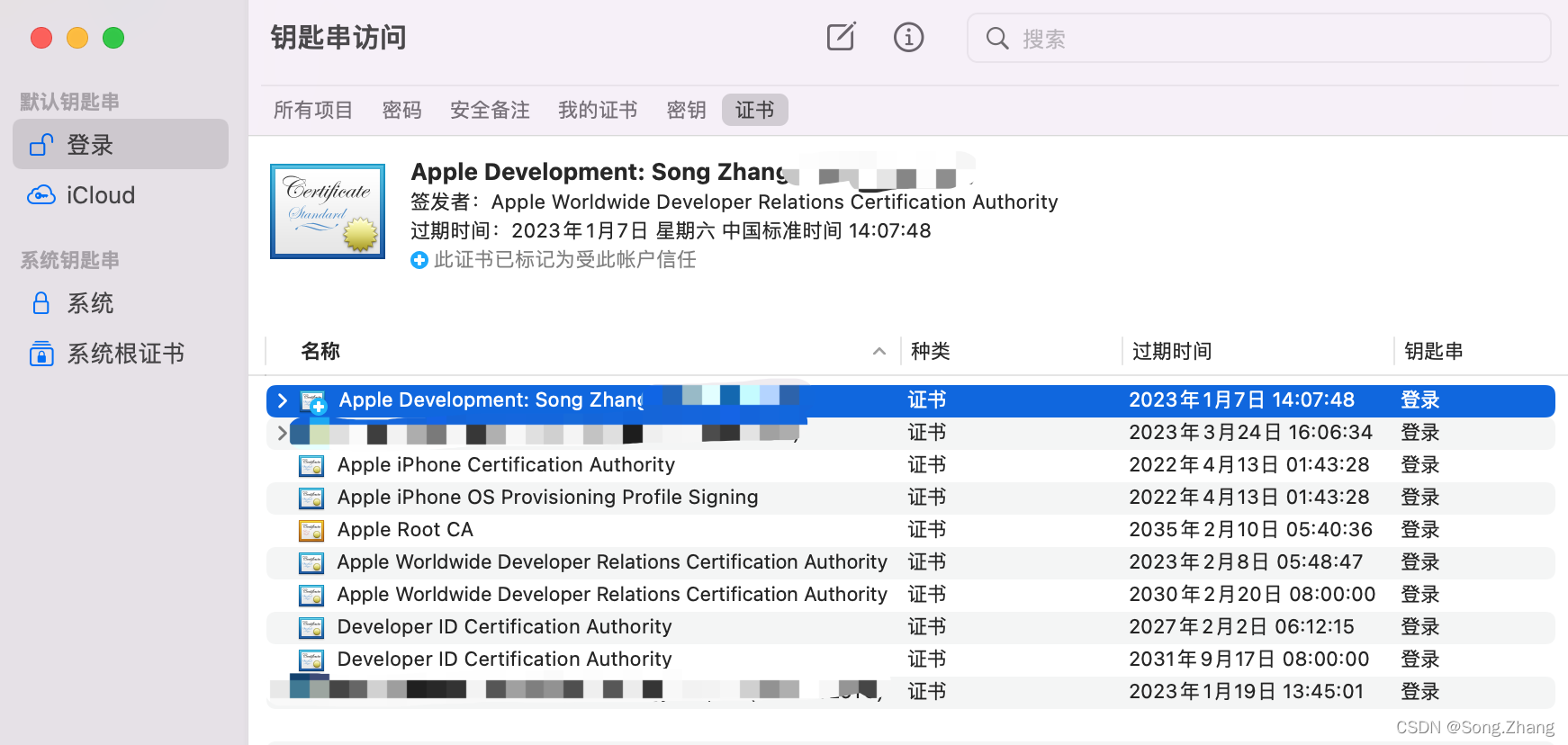
Task: Switch to the 我的证书 tab
Action: [x=598, y=110]
